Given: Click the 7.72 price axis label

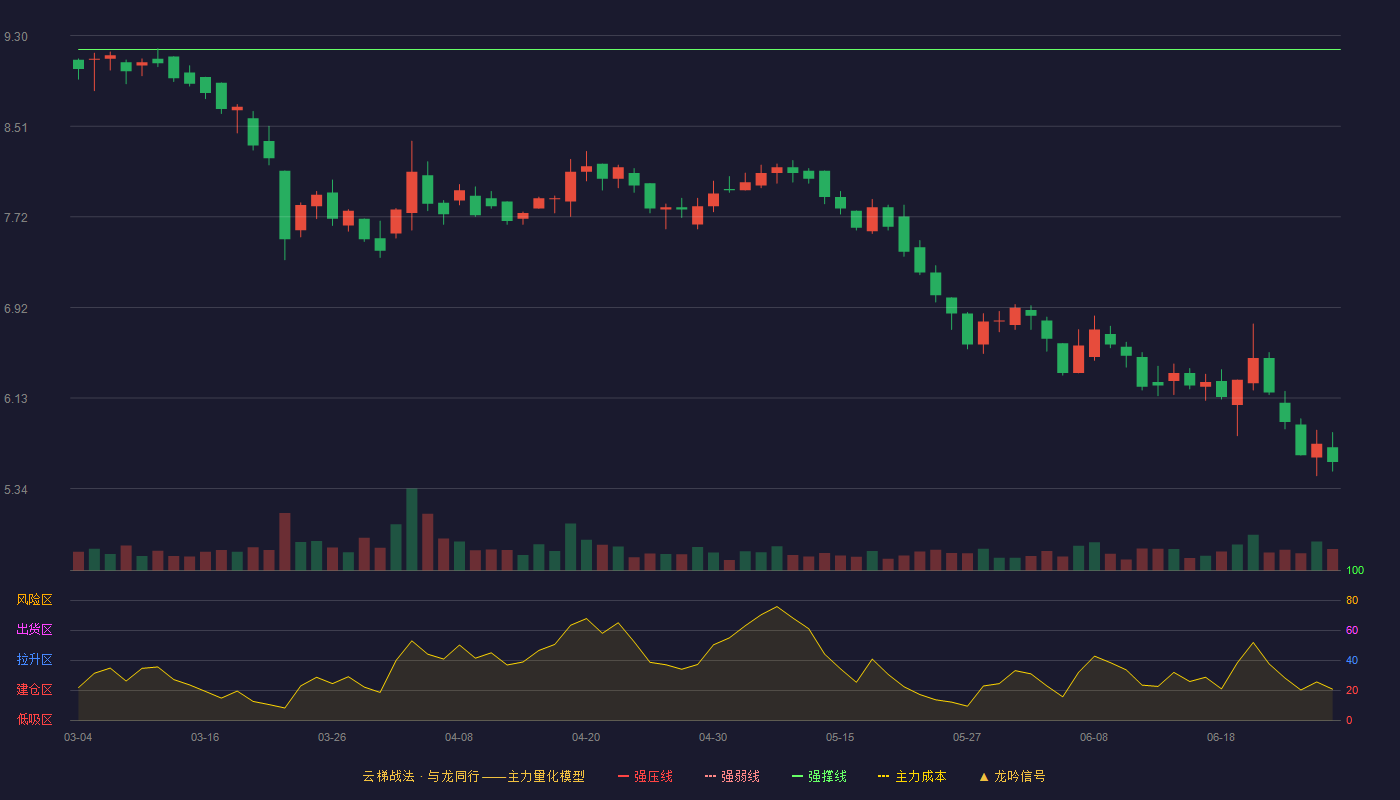Looking at the screenshot, I should pyautogui.click(x=16, y=218).
